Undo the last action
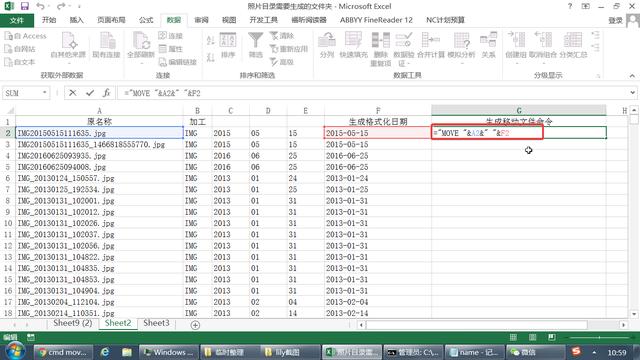The image size is (640, 360). [40, 6]
